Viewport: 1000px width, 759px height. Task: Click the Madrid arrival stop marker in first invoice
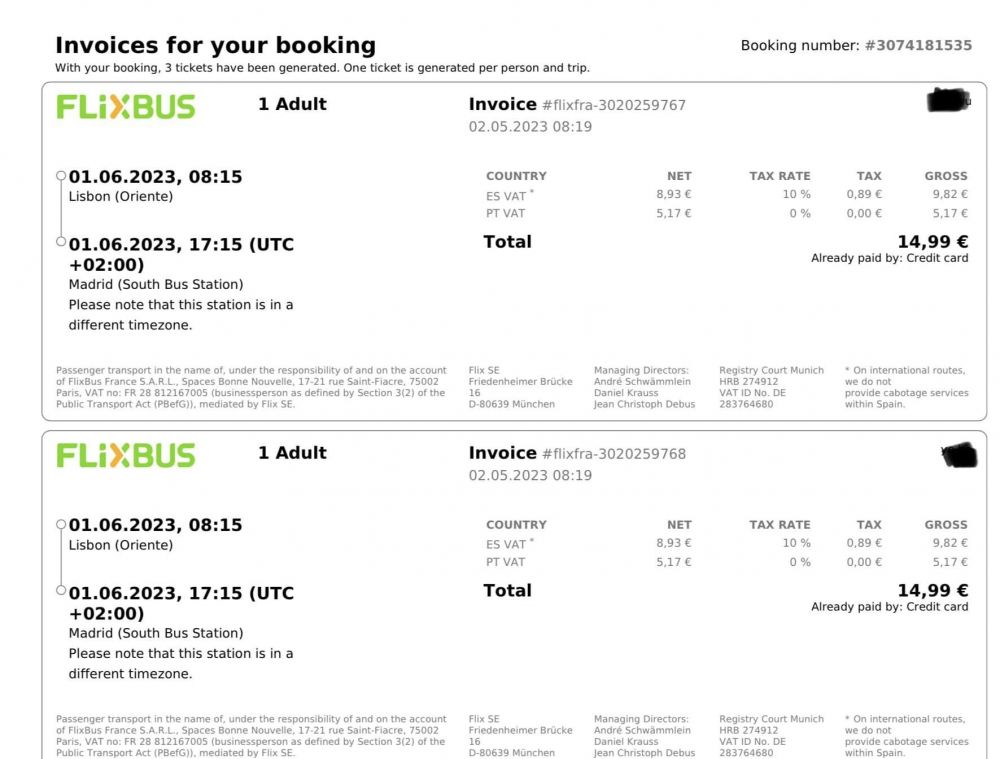click(x=61, y=242)
